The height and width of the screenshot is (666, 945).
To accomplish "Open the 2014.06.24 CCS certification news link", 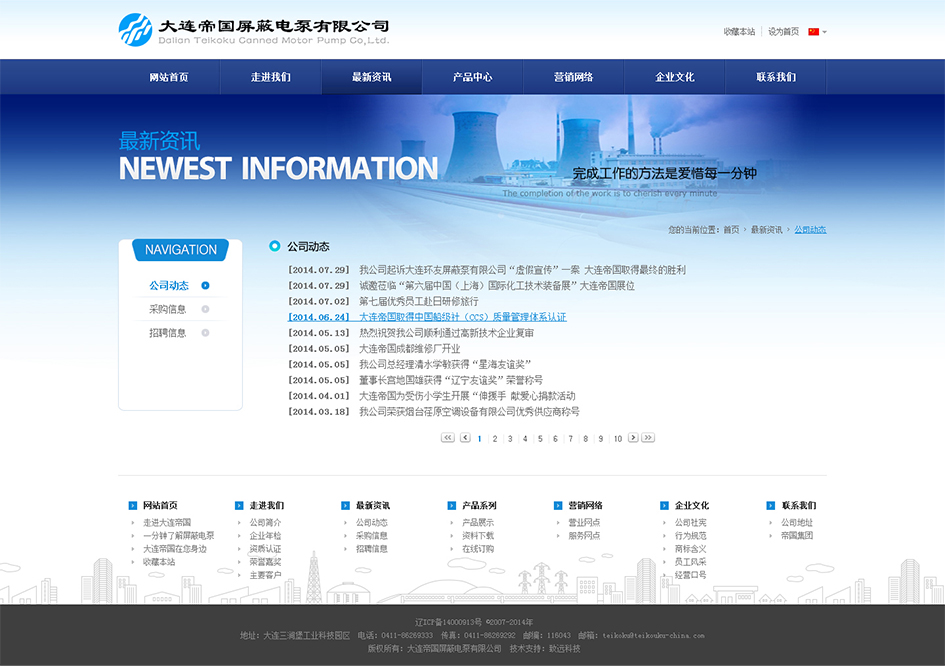I will 462,317.
